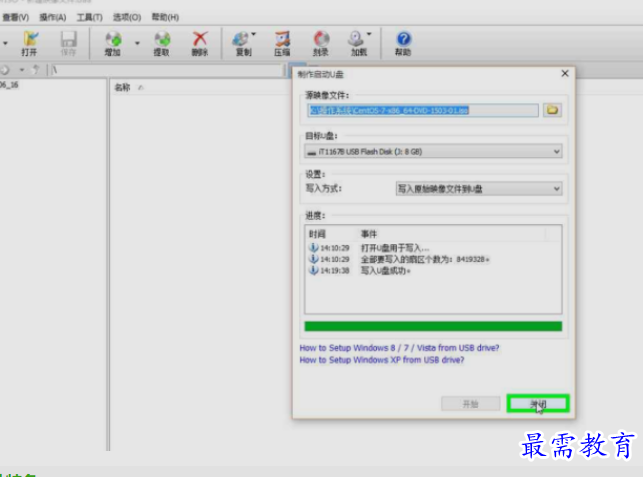Open the 选项(O) menu

point(127,17)
